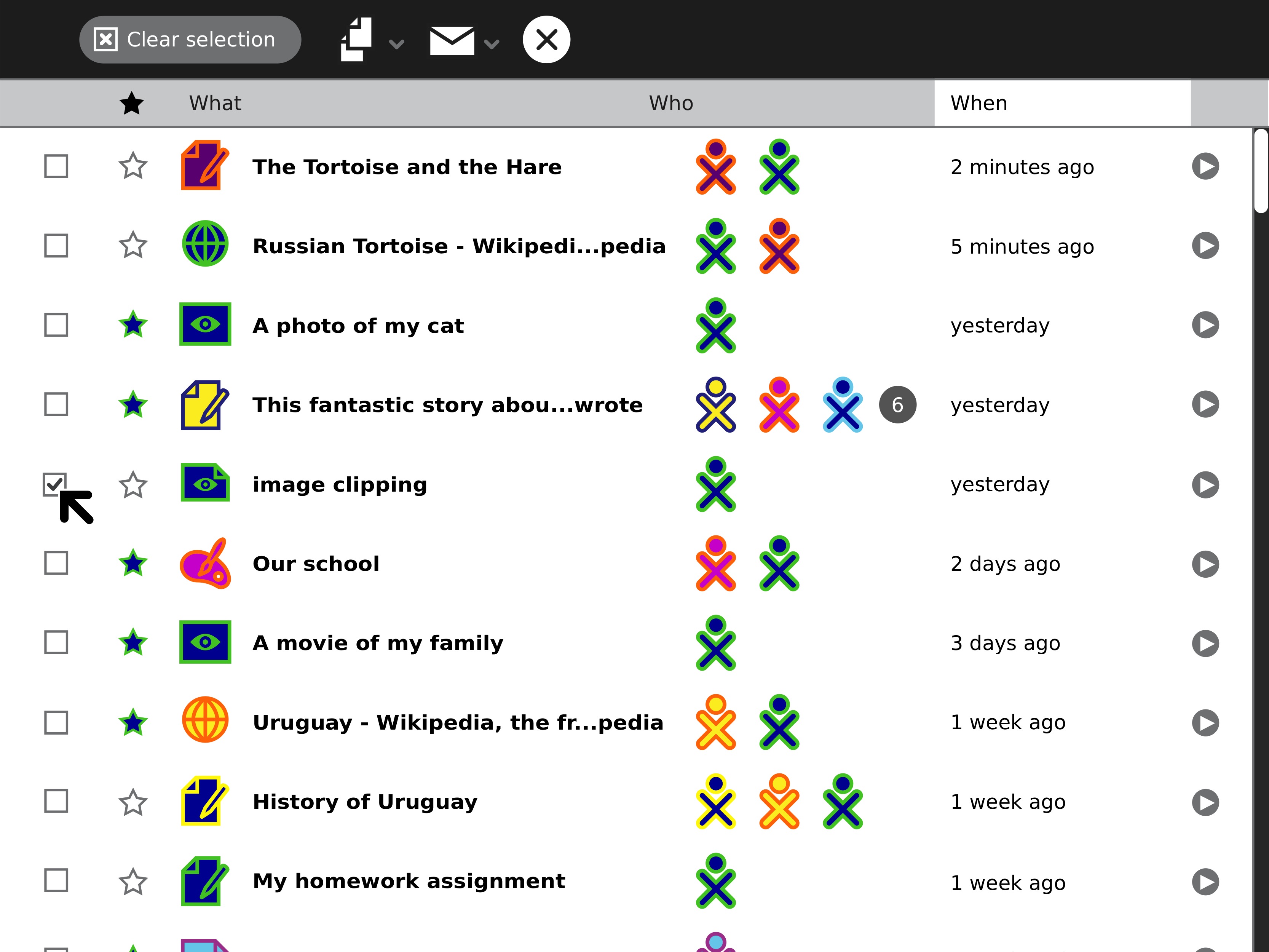The height and width of the screenshot is (952, 1269).
Task: Open the send-to dropdown arrow
Action: (x=492, y=44)
